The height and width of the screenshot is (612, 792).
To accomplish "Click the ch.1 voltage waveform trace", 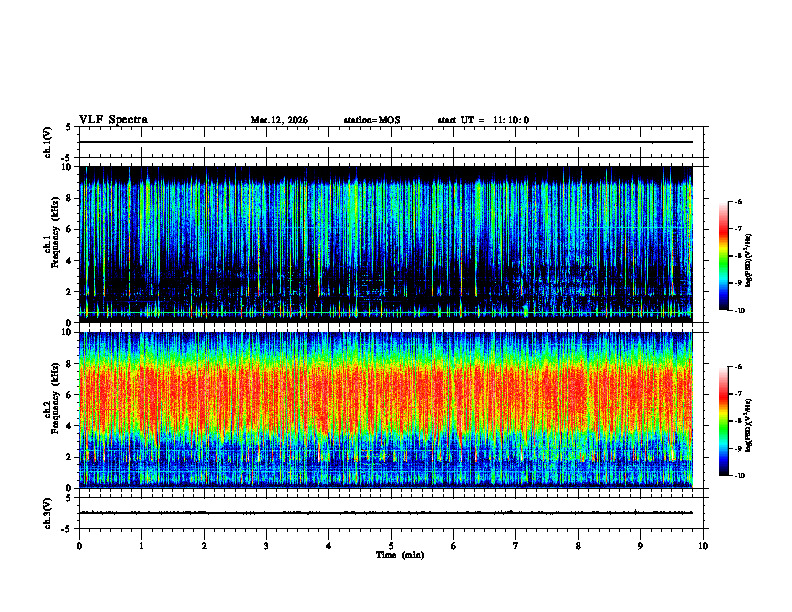I will click(x=386, y=142).
